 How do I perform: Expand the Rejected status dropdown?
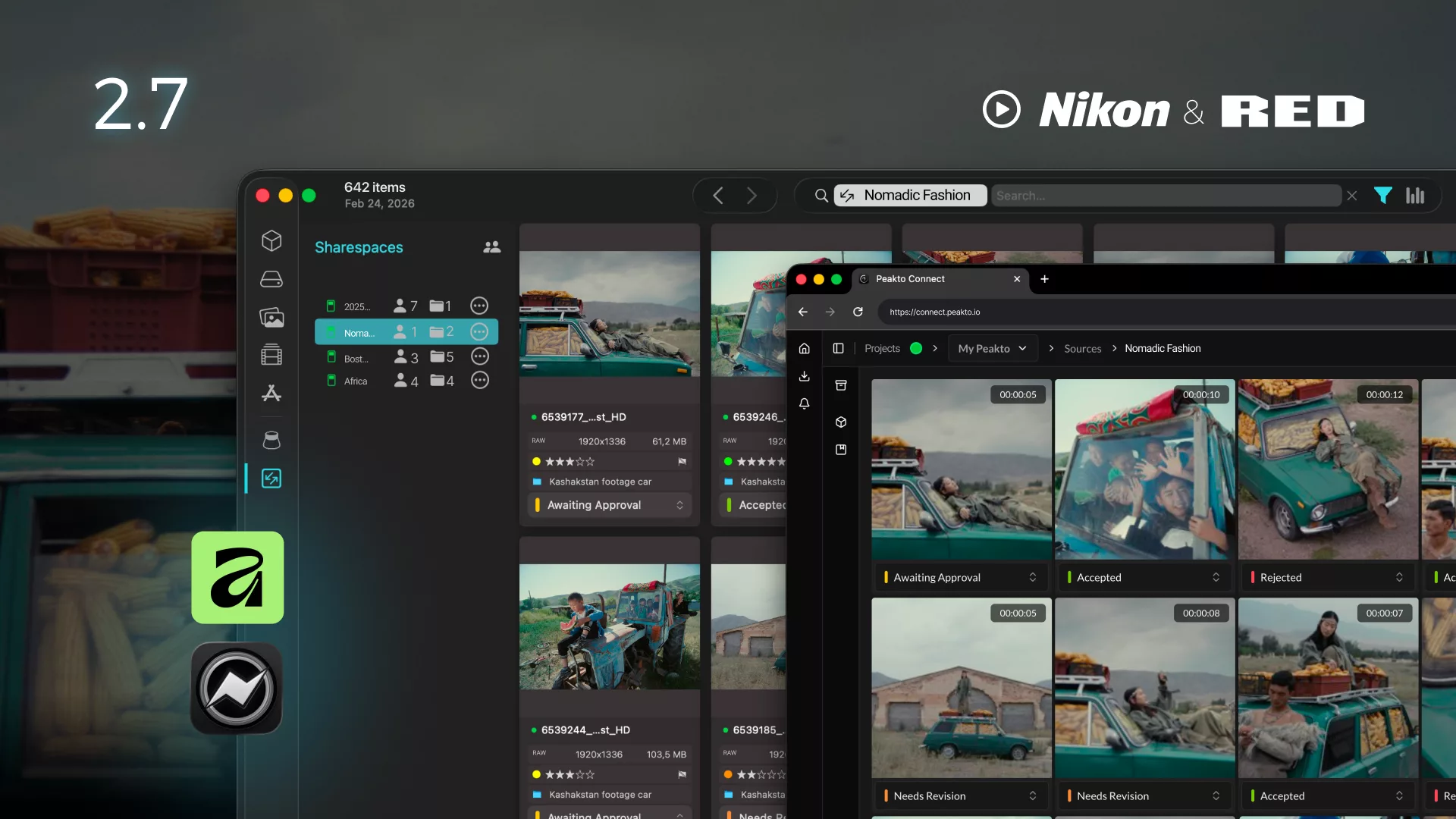(x=1327, y=577)
